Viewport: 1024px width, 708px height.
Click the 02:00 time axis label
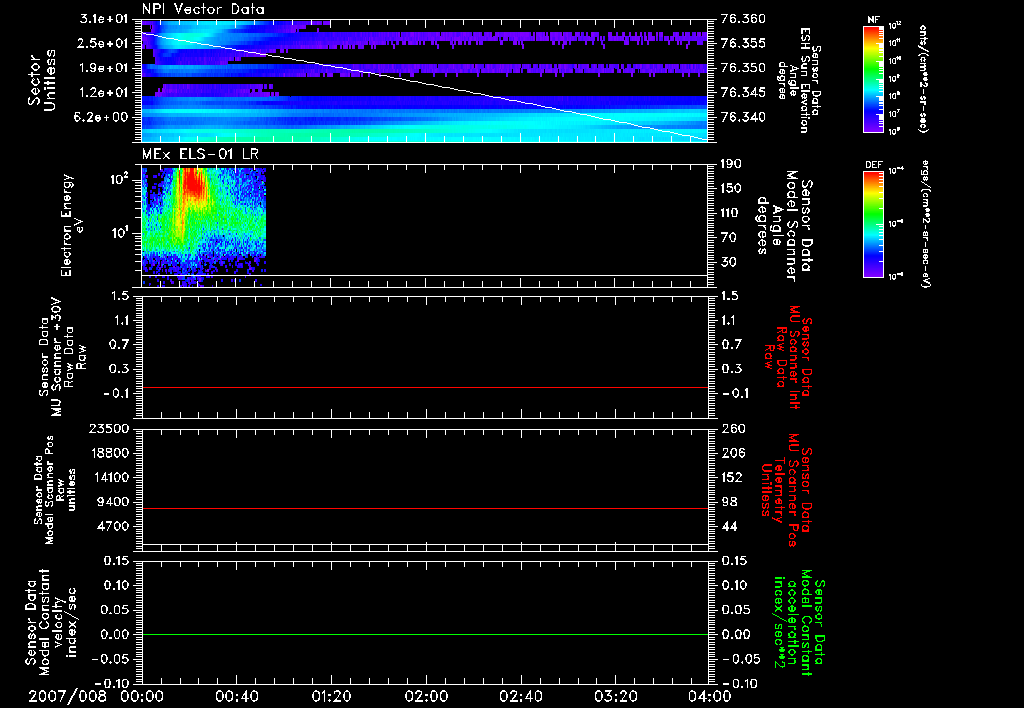pyautogui.click(x=426, y=696)
